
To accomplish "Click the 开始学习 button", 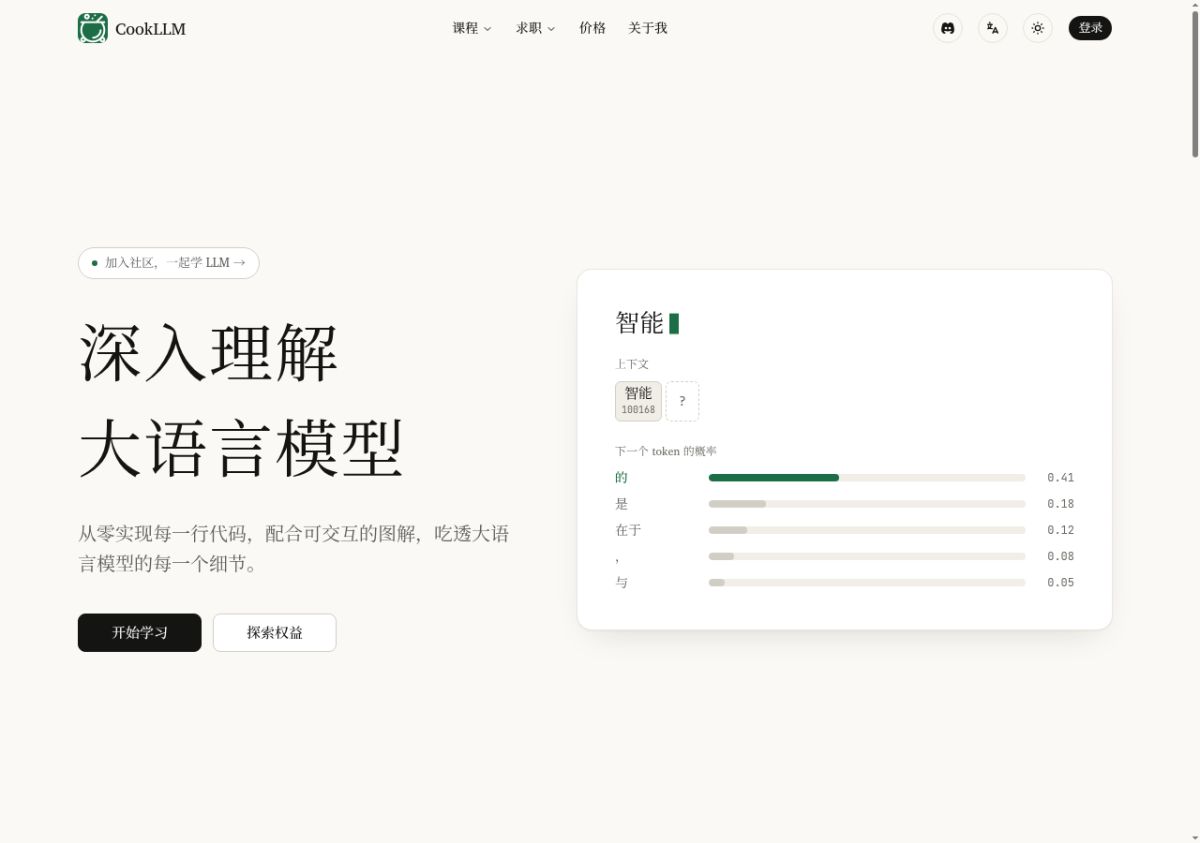I will click(x=139, y=633).
